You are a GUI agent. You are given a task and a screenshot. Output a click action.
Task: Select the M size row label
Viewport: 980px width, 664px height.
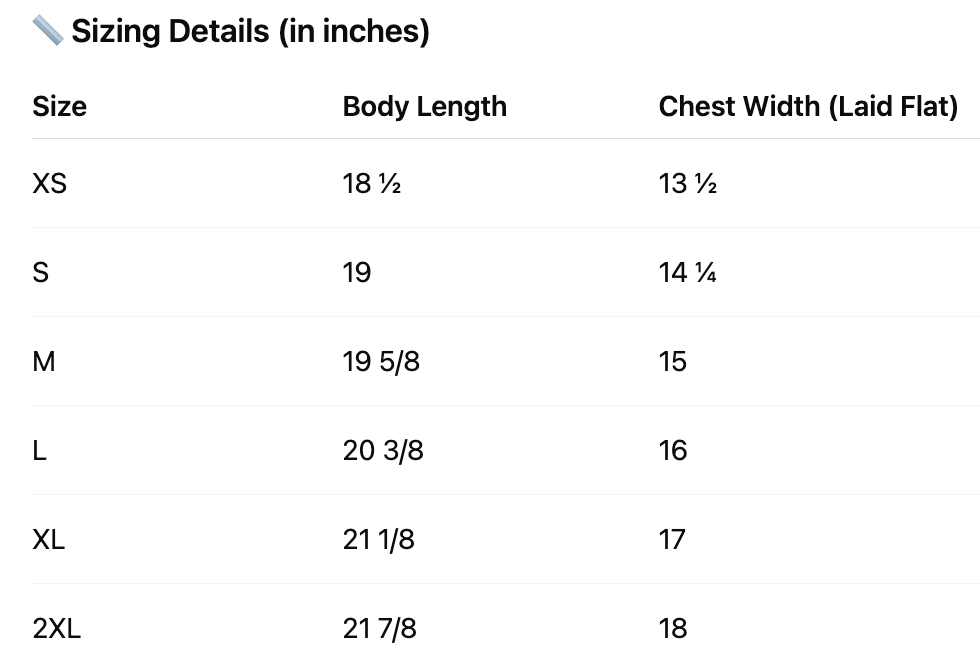44,361
